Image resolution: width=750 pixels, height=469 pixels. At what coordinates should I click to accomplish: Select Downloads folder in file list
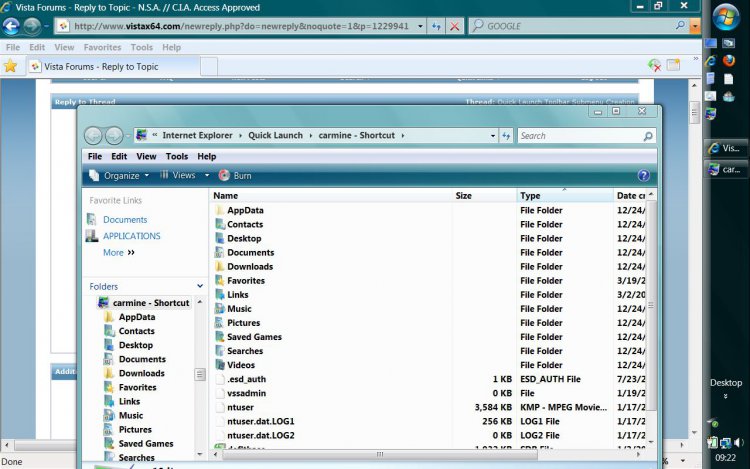[250, 267]
